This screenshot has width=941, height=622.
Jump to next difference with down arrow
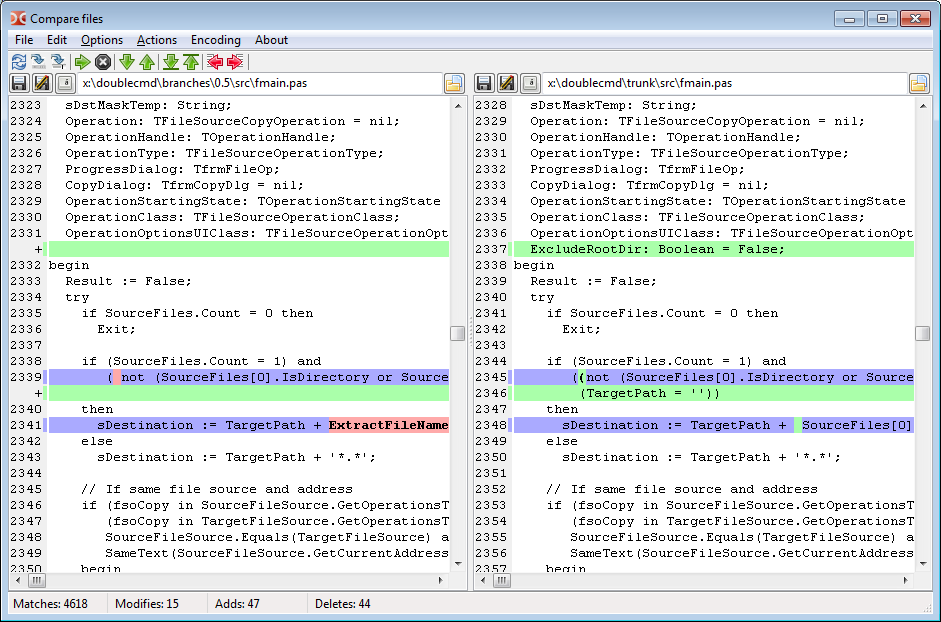point(127,62)
